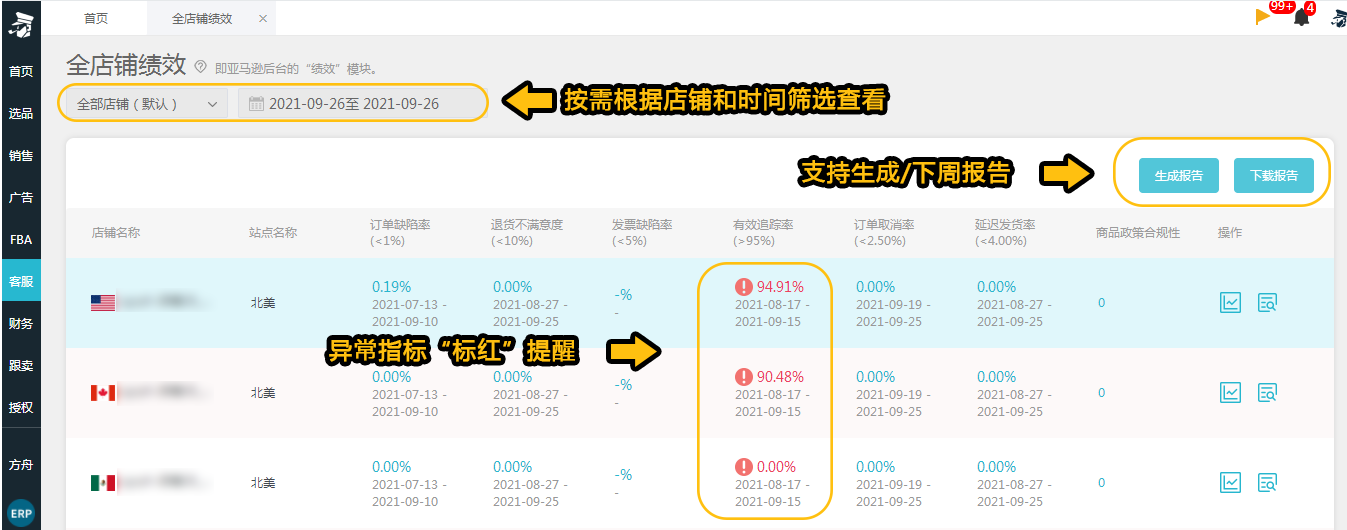Open the 销售 sidebar menu item
This screenshot has height=530, width=1347.
coord(21,155)
